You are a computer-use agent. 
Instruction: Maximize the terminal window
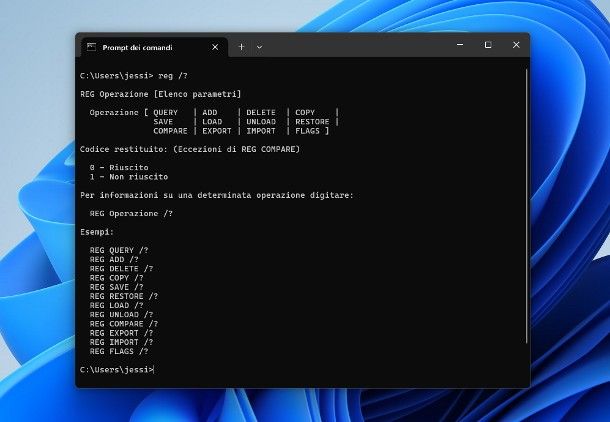pos(487,45)
